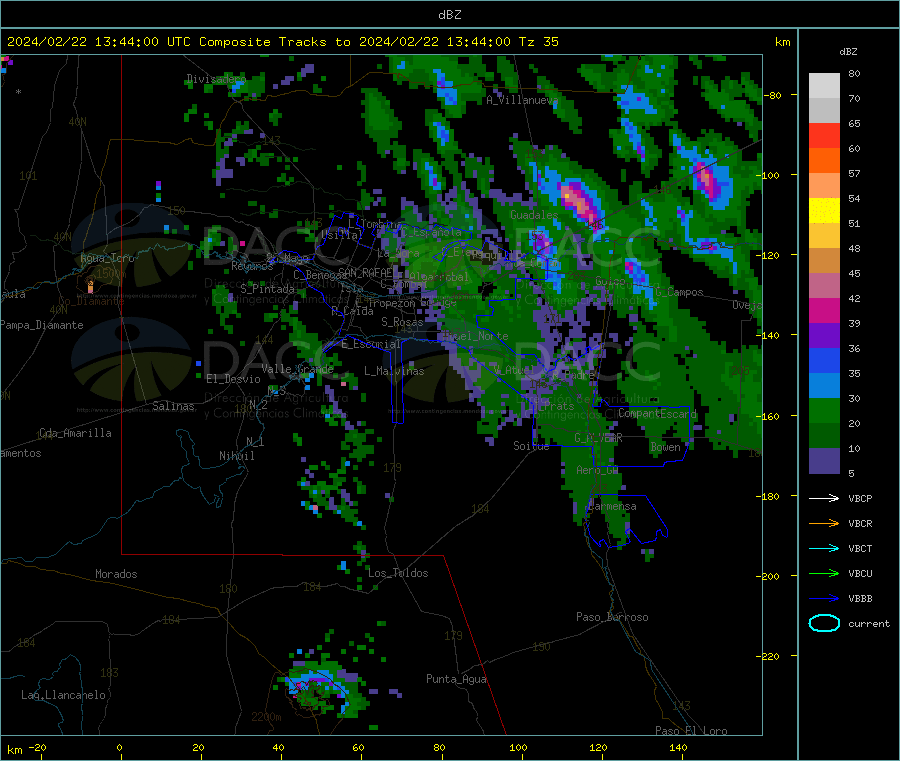This screenshot has height=761, width=900.
Task: Click the cyan VBCT arrow icon
Action: point(824,548)
